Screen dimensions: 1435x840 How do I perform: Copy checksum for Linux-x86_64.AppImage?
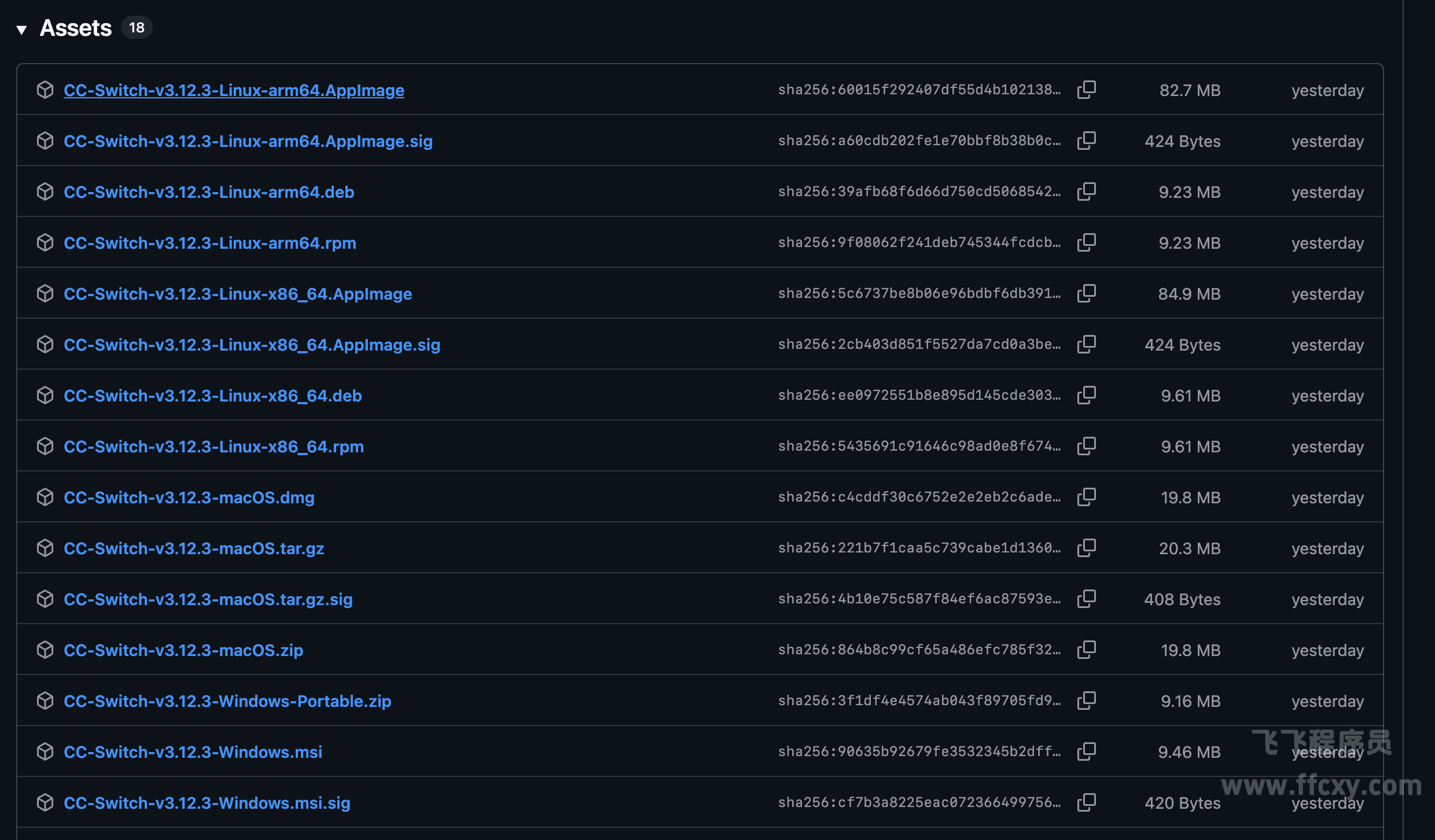1086,293
